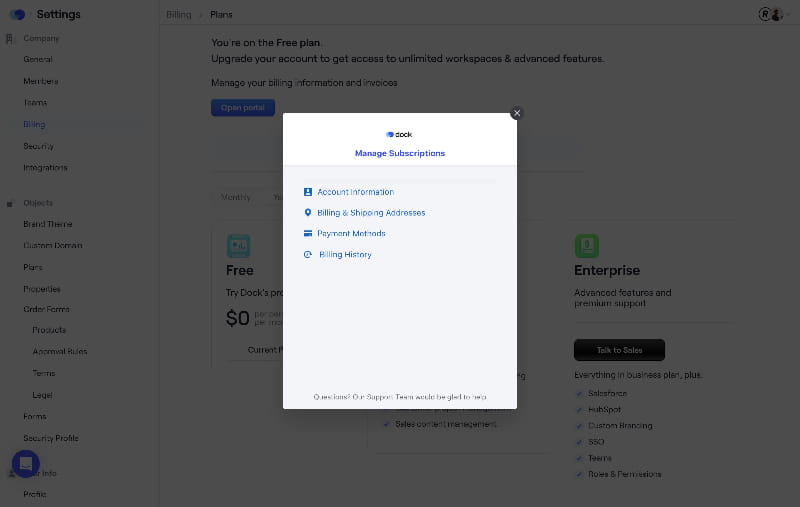Screen dimensions: 800x507
Task: Click the Roles & Permissions checkmark
Action: 579,474
